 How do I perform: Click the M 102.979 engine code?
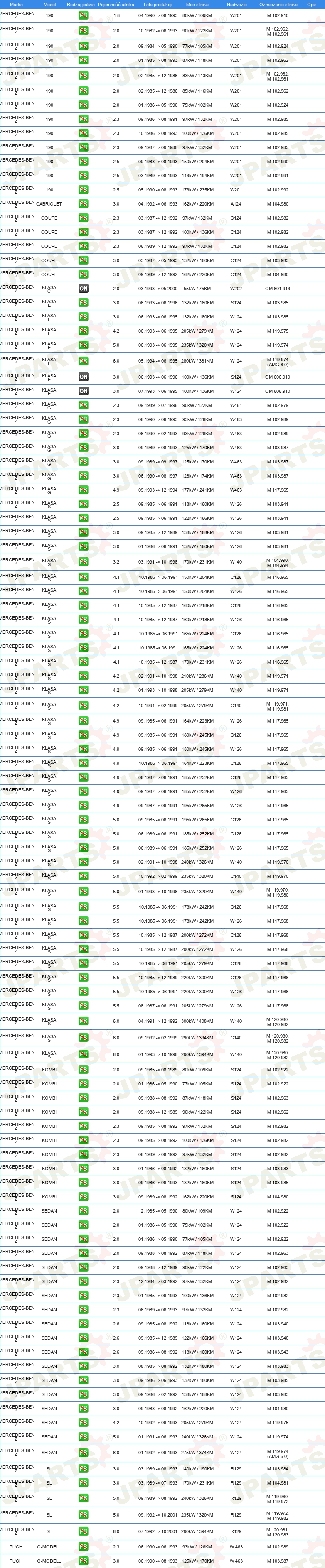(x=278, y=405)
